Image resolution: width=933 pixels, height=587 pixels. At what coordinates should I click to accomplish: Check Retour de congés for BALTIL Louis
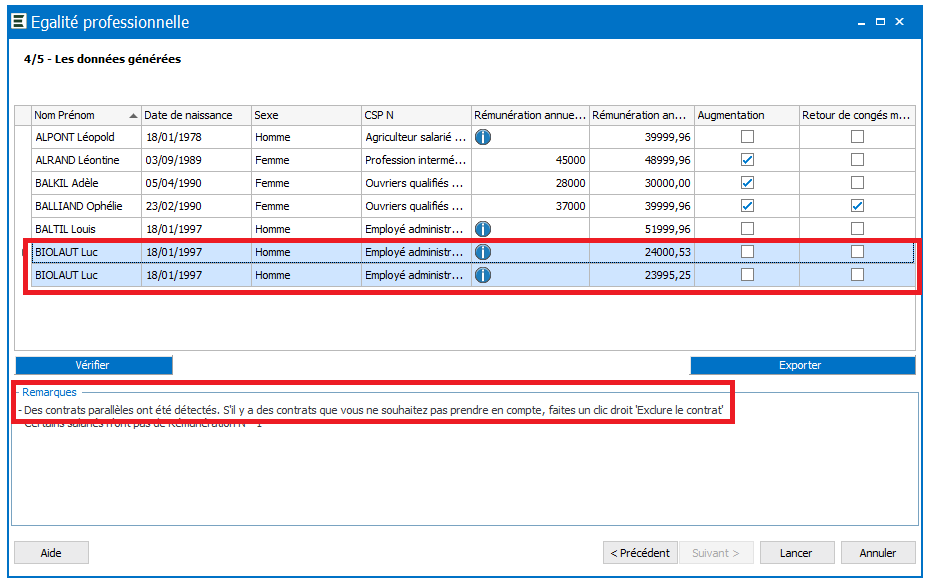click(x=857, y=228)
